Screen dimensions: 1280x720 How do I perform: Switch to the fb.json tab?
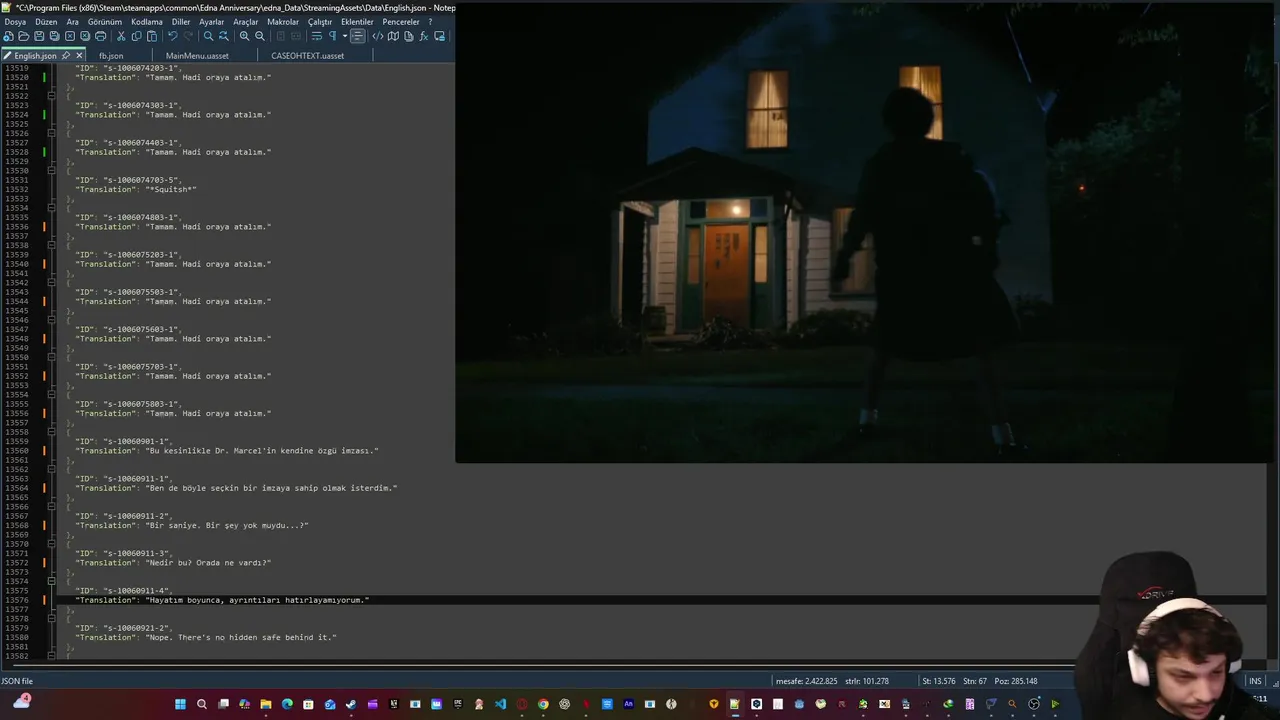111,56
